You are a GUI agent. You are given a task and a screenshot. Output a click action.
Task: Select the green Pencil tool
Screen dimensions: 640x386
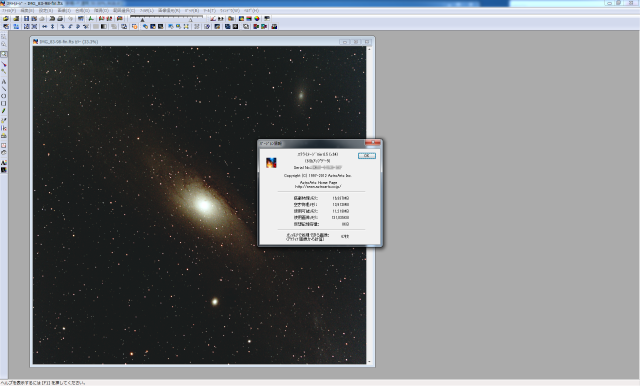pyautogui.click(x=4, y=111)
